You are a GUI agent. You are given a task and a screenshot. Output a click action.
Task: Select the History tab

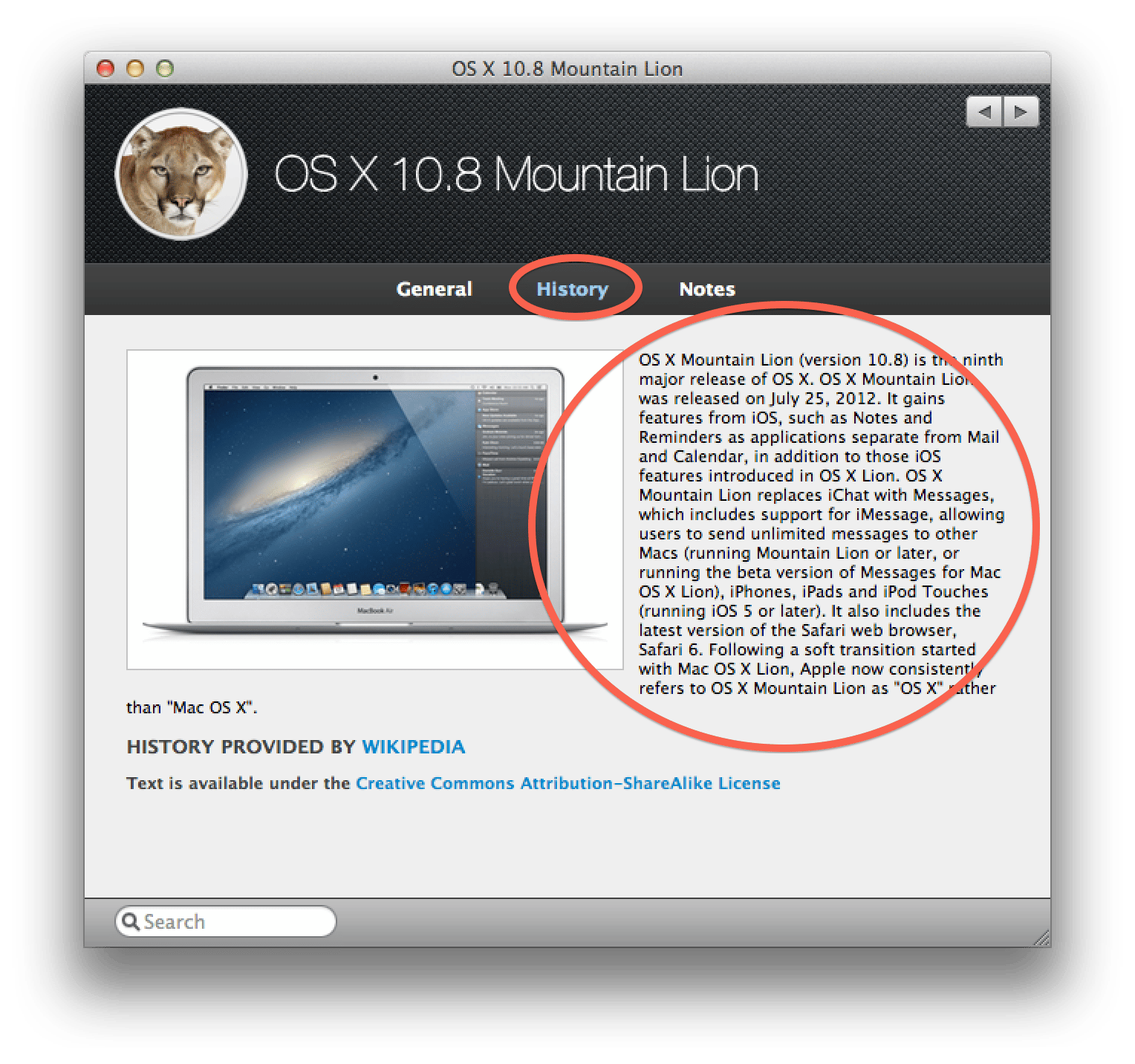(x=573, y=289)
